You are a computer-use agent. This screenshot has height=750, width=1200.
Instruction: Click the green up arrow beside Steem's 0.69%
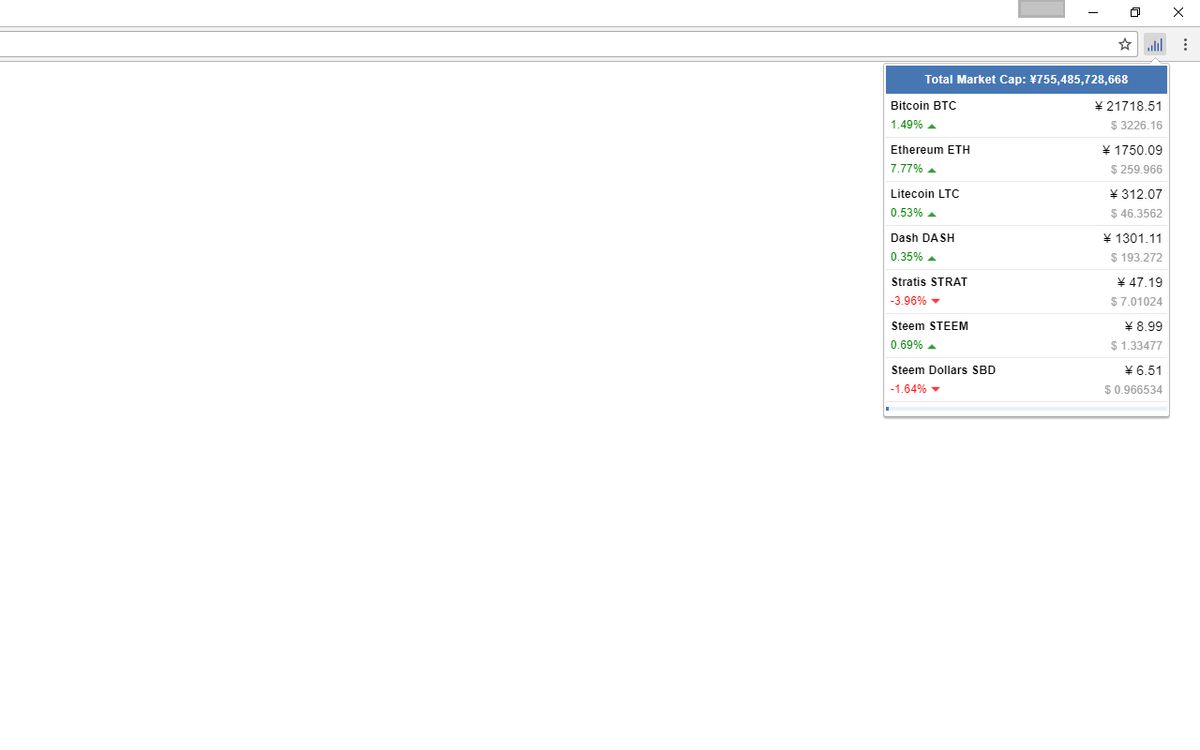[932, 346]
